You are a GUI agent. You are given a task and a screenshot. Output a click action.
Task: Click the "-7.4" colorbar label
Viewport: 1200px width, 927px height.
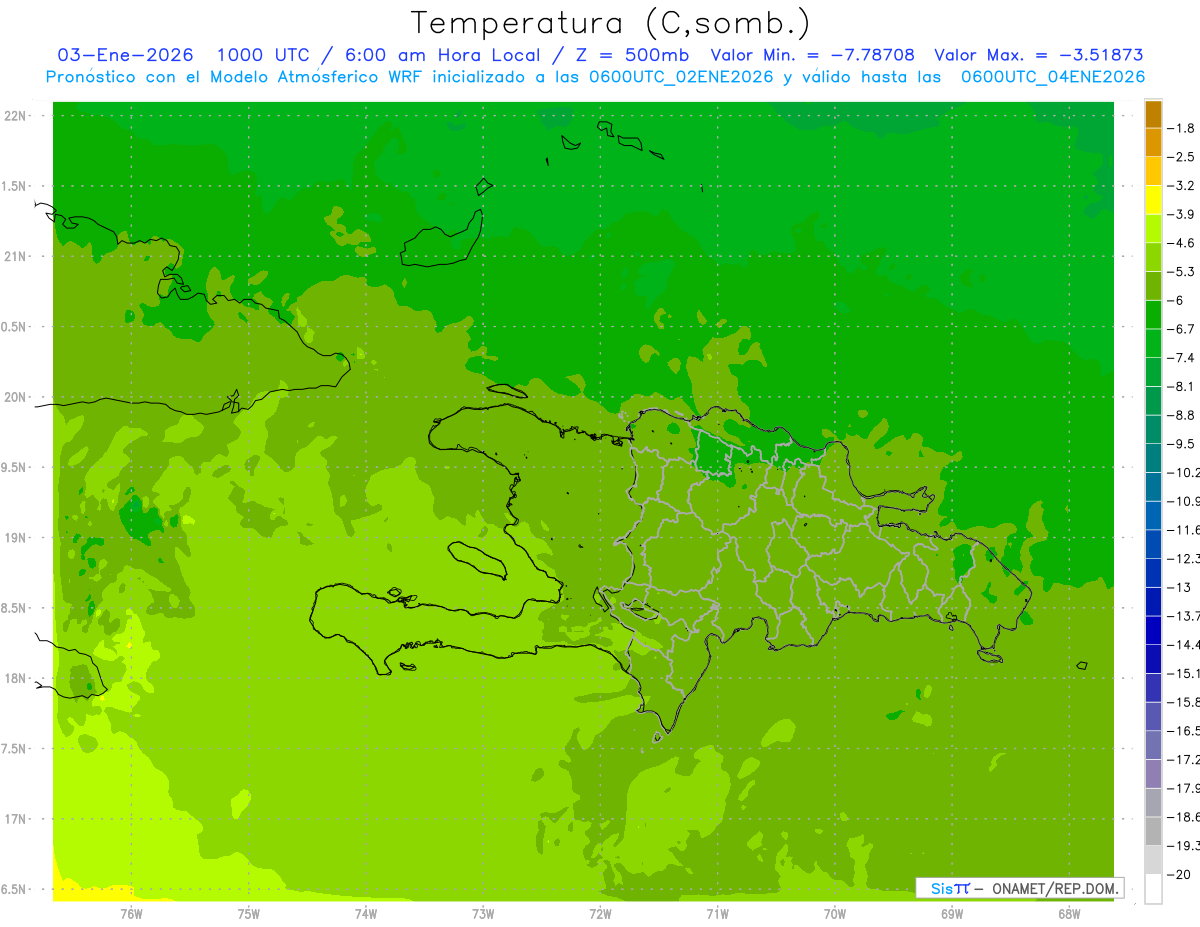click(1181, 358)
